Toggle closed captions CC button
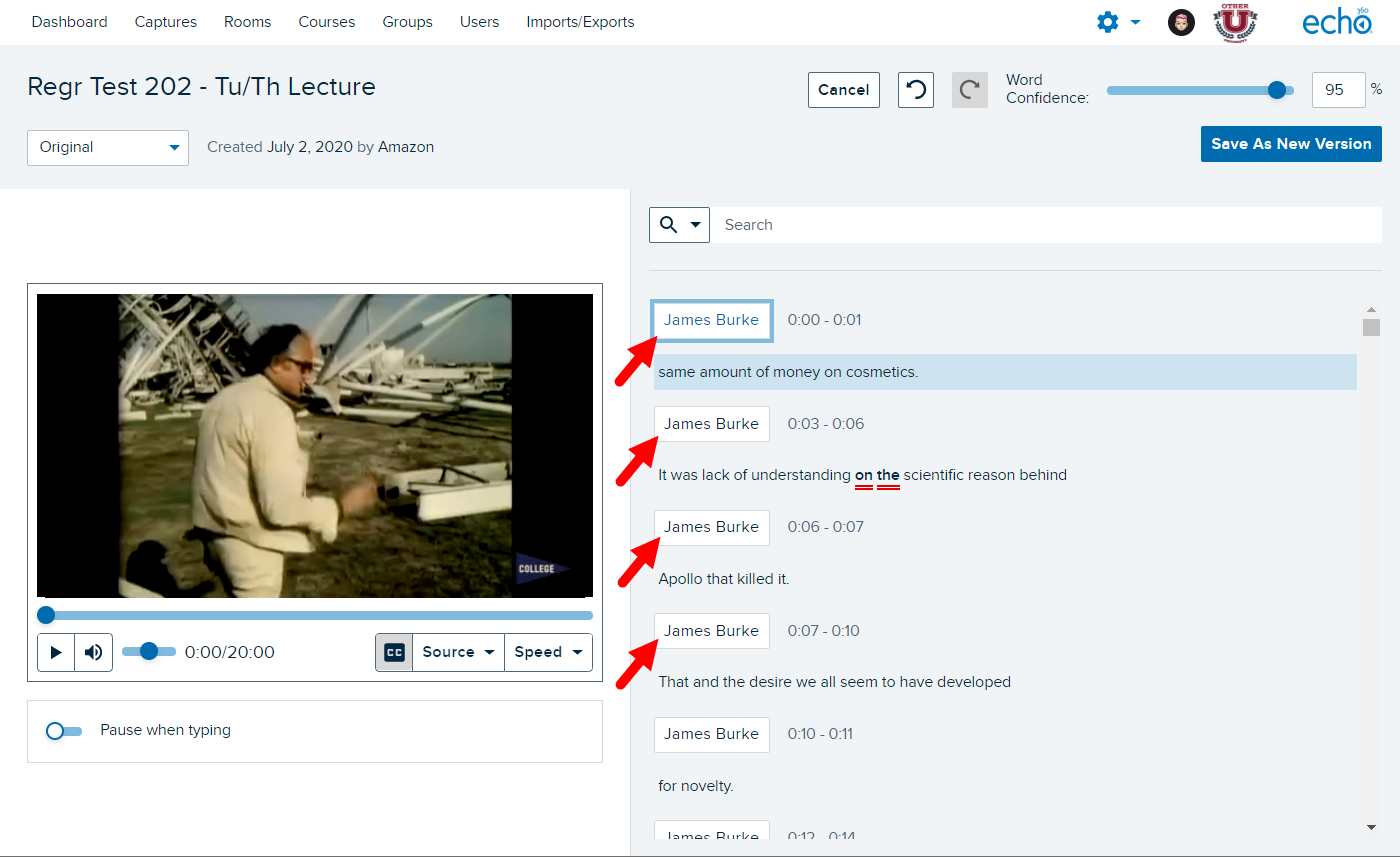 (x=394, y=652)
